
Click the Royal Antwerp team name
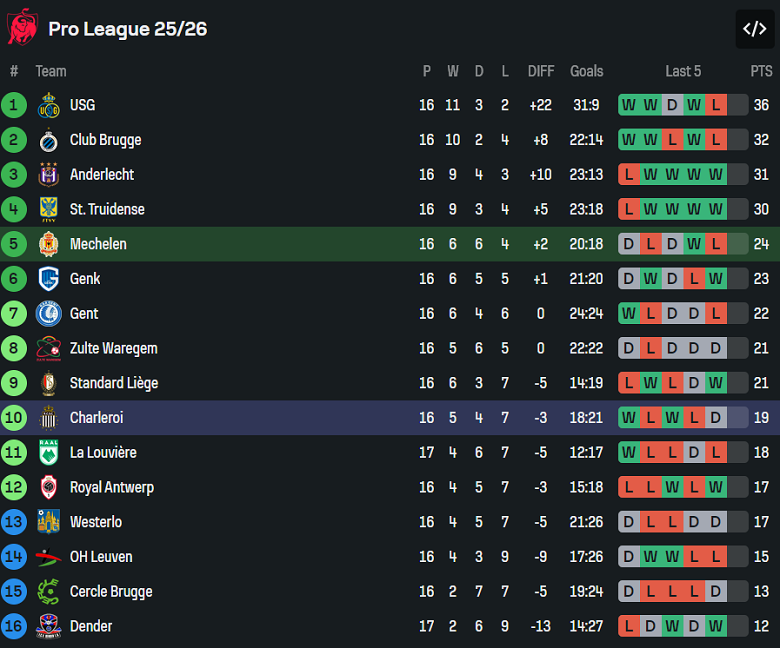pyautogui.click(x=111, y=488)
